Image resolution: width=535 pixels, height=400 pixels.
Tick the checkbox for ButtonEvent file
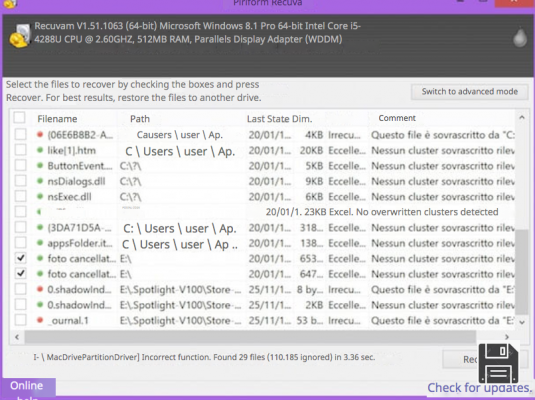point(20,165)
